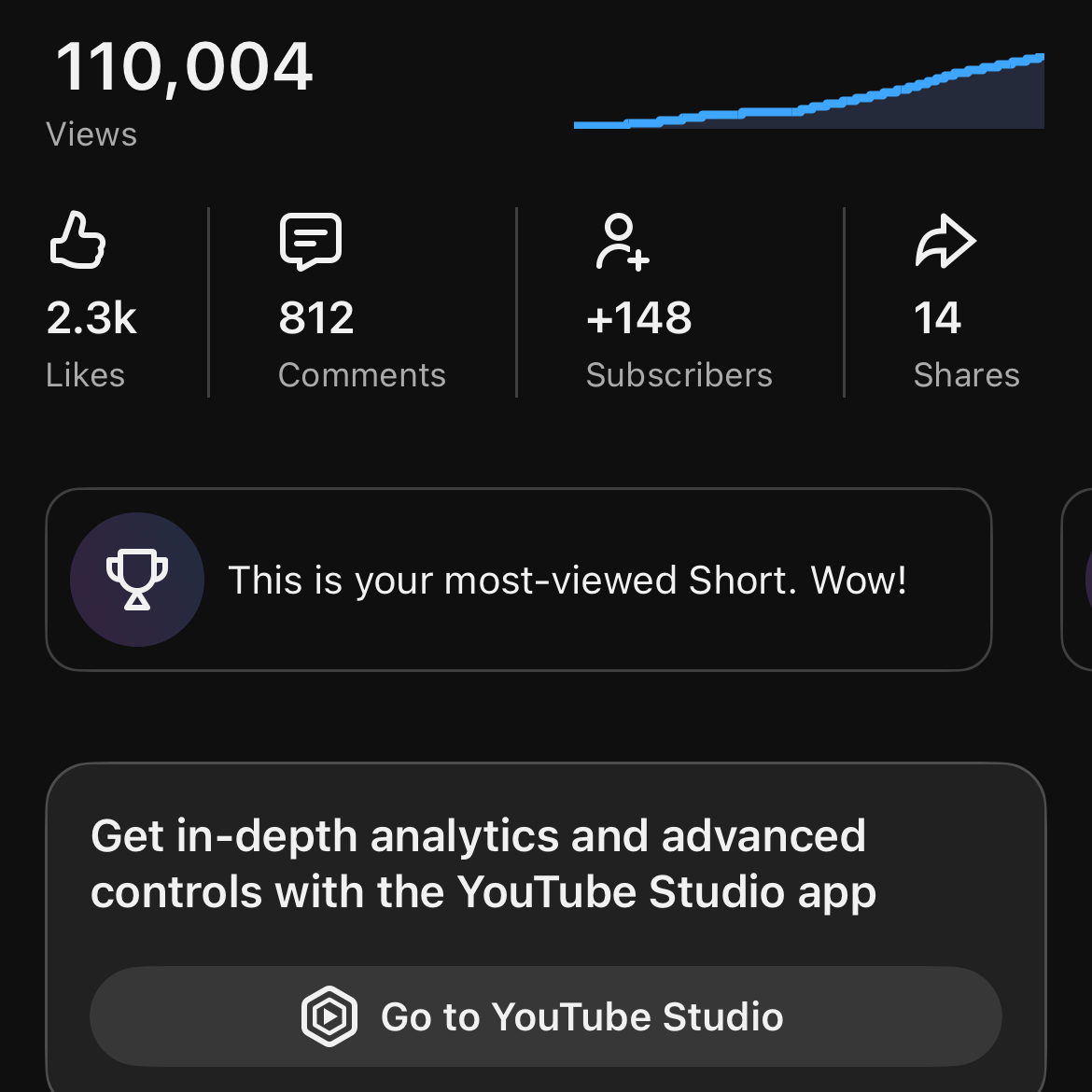Open the blue views growth chart
Screen dimensions: 1092x1092
pyautogui.click(x=808, y=91)
